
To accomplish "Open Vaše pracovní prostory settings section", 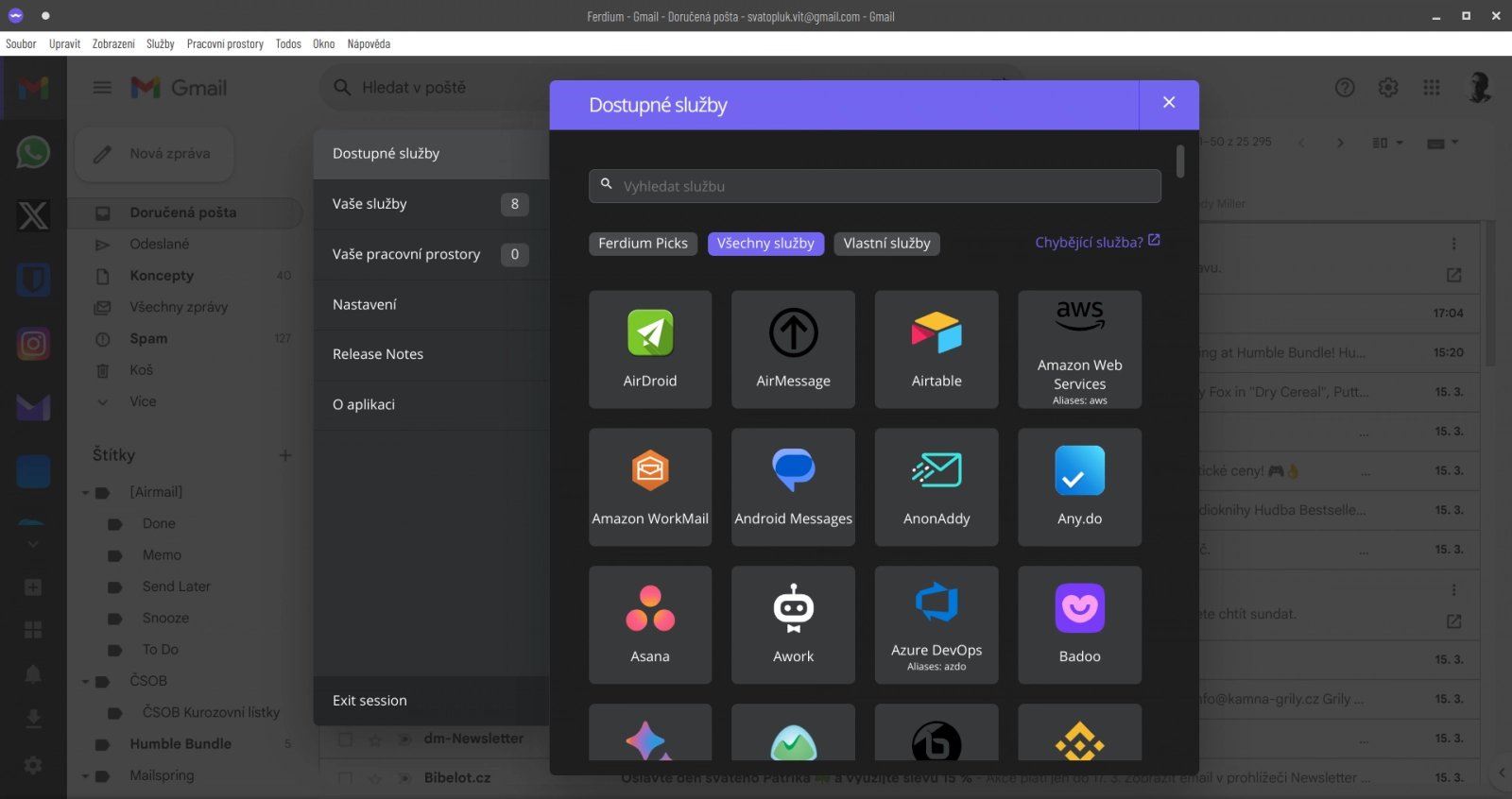I will point(431,254).
